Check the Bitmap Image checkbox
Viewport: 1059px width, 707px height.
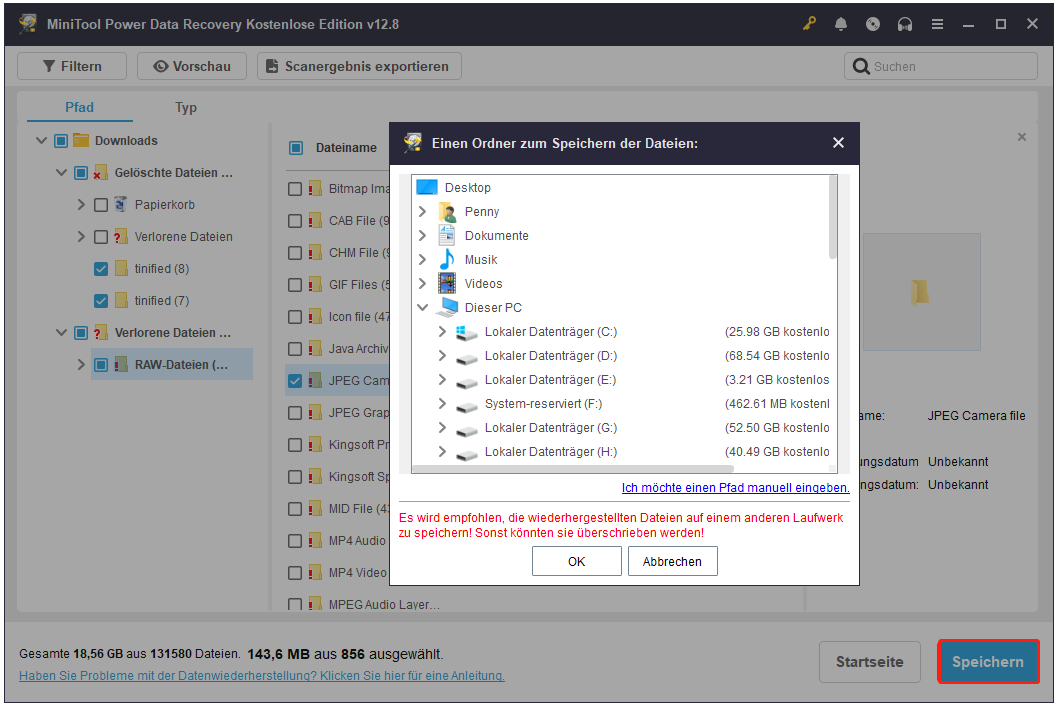coord(294,189)
